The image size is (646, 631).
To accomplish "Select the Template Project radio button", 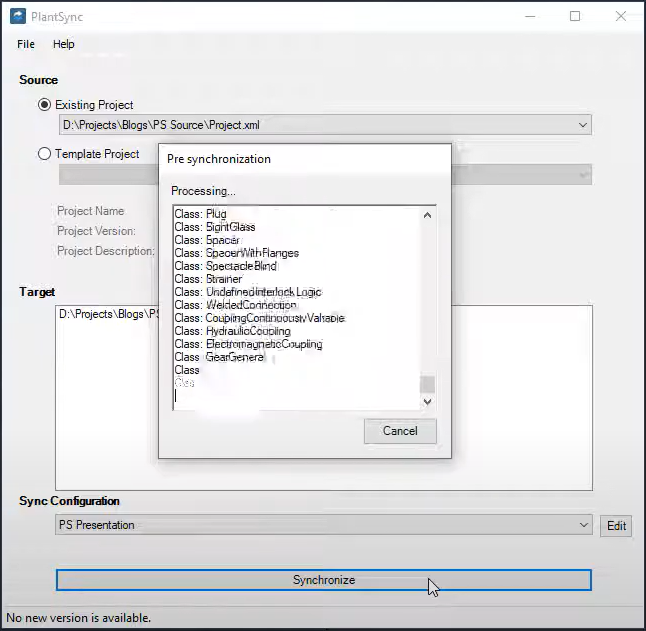I will click(x=44, y=154).
